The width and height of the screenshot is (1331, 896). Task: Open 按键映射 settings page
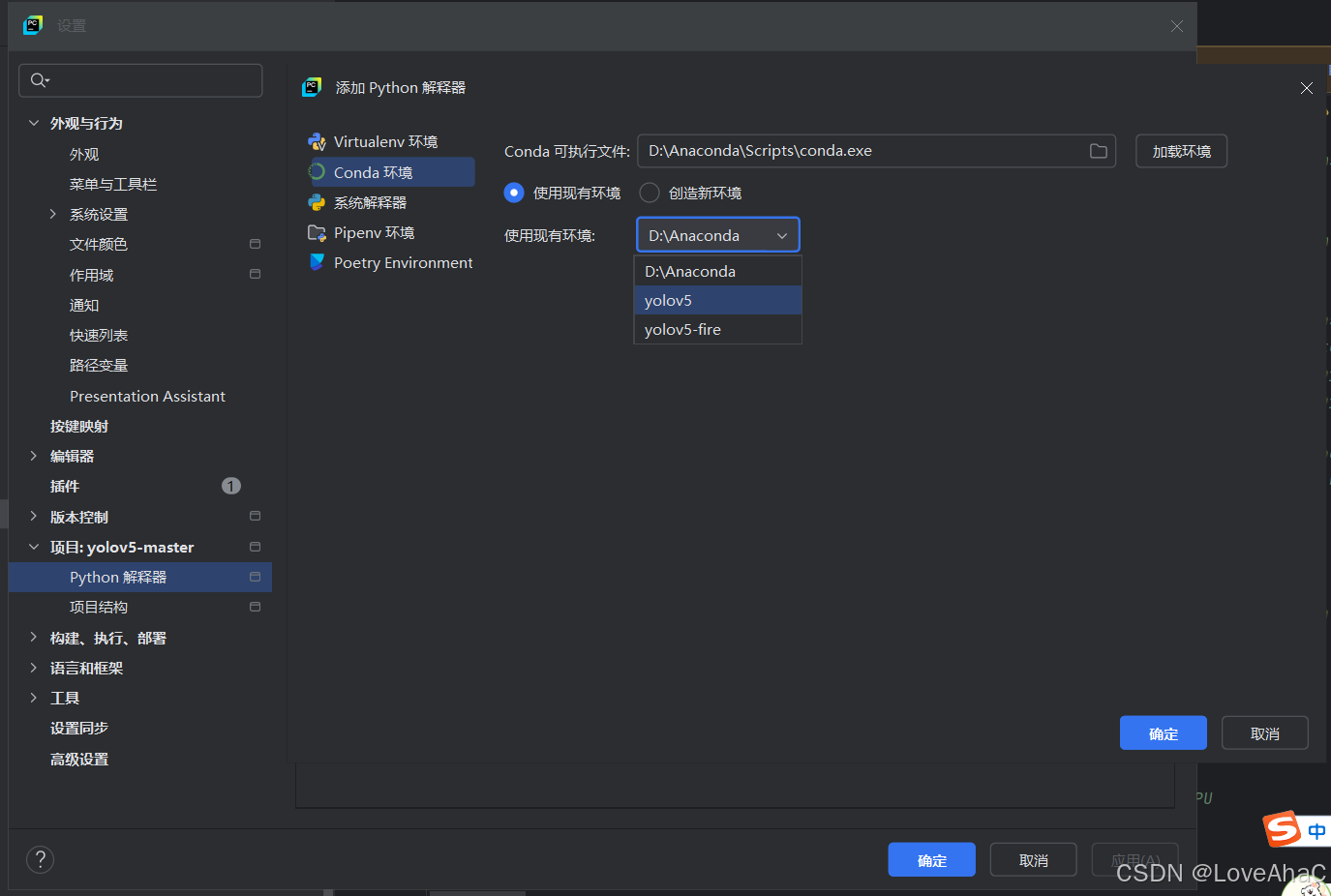click(x=79, y=426)
